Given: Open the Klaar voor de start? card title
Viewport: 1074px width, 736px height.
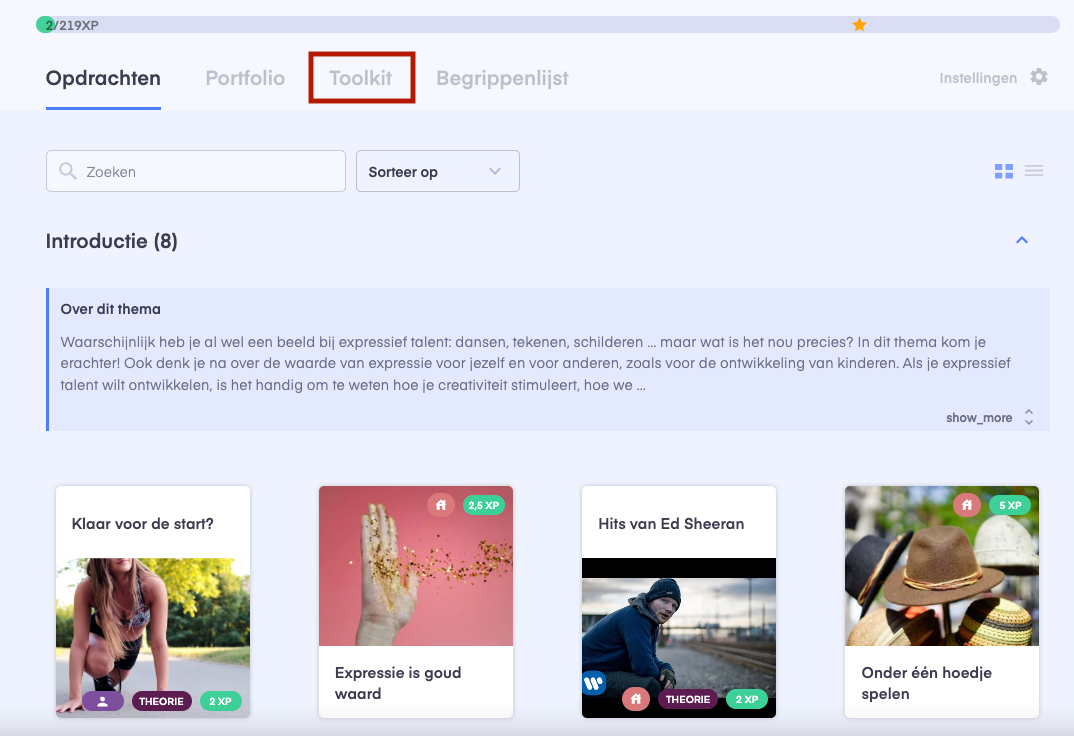Looking at the screenshot, I should pos(142,524).
